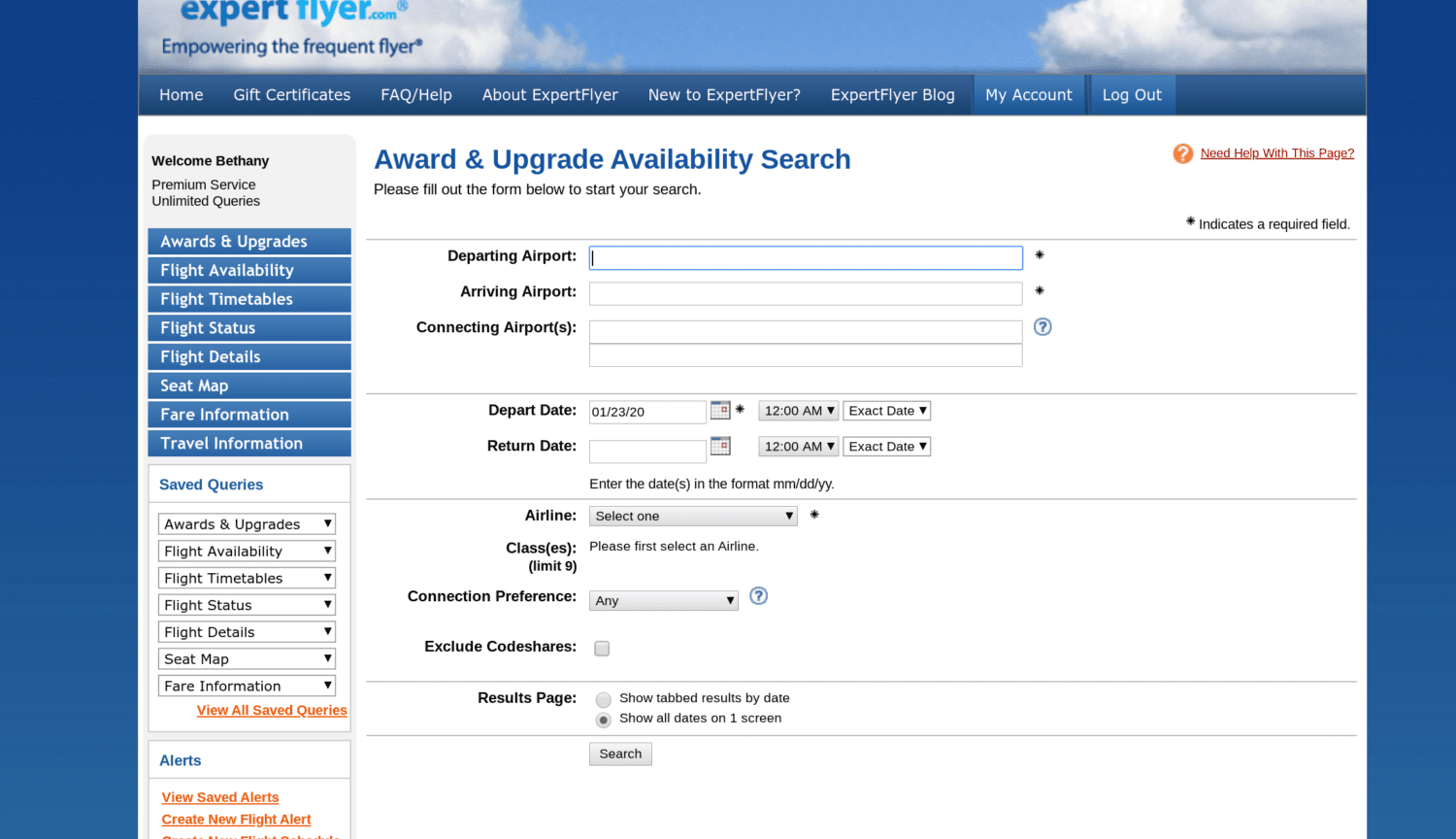Viewport: 1456px width, 839px height.
Task: Click the empty Return Date input field
Action: click(x=647, y=452)
